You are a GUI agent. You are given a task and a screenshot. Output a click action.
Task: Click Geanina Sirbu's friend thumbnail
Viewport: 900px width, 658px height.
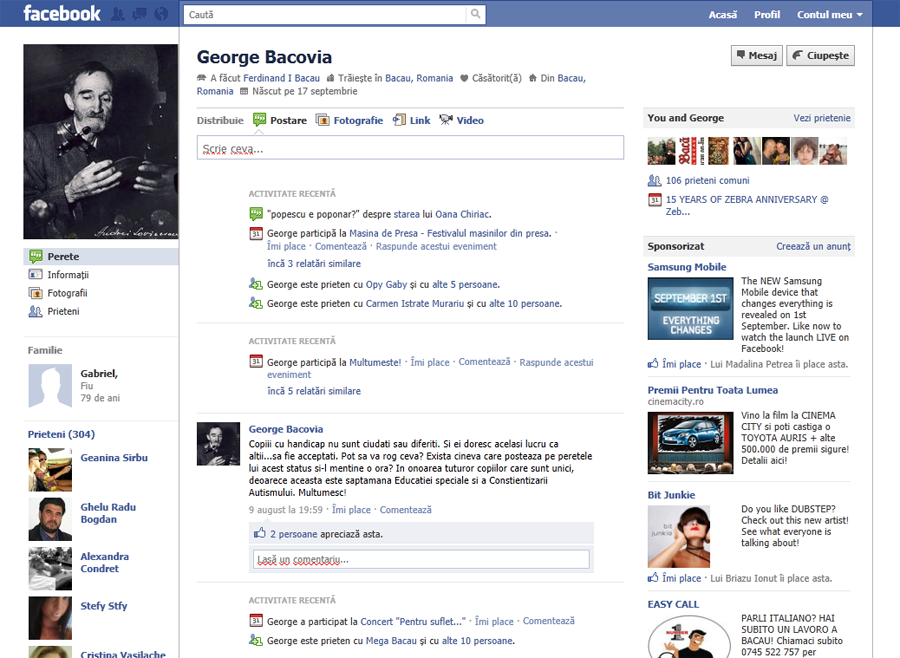(50, 470)
